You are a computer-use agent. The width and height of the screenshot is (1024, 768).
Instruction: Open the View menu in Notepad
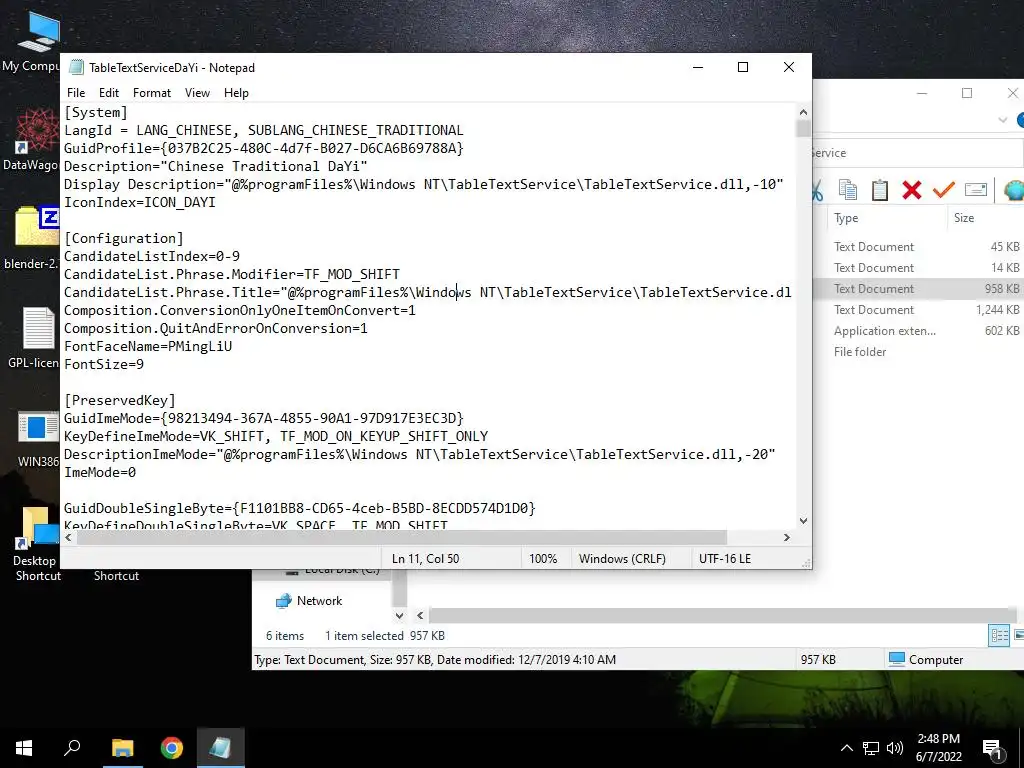[x=197, y=93]
